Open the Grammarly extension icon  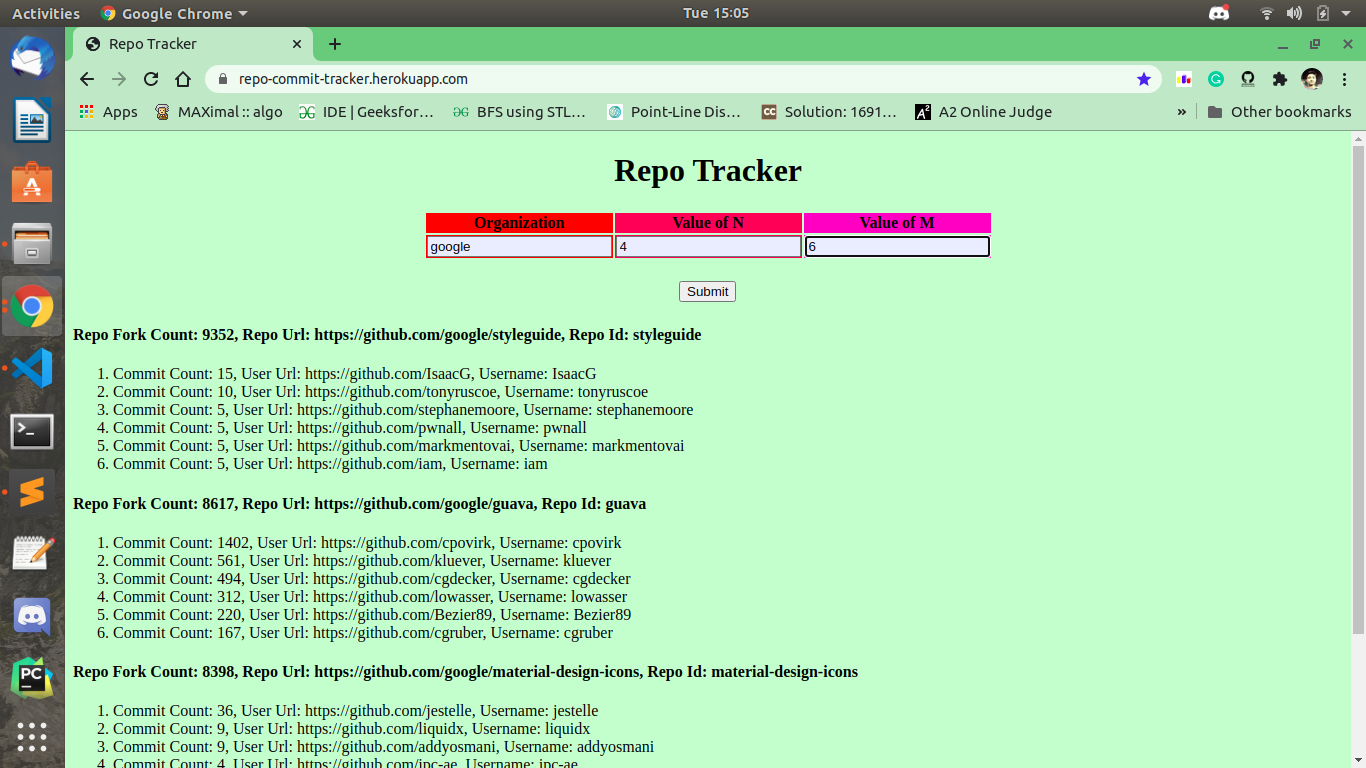[1216, 79]
